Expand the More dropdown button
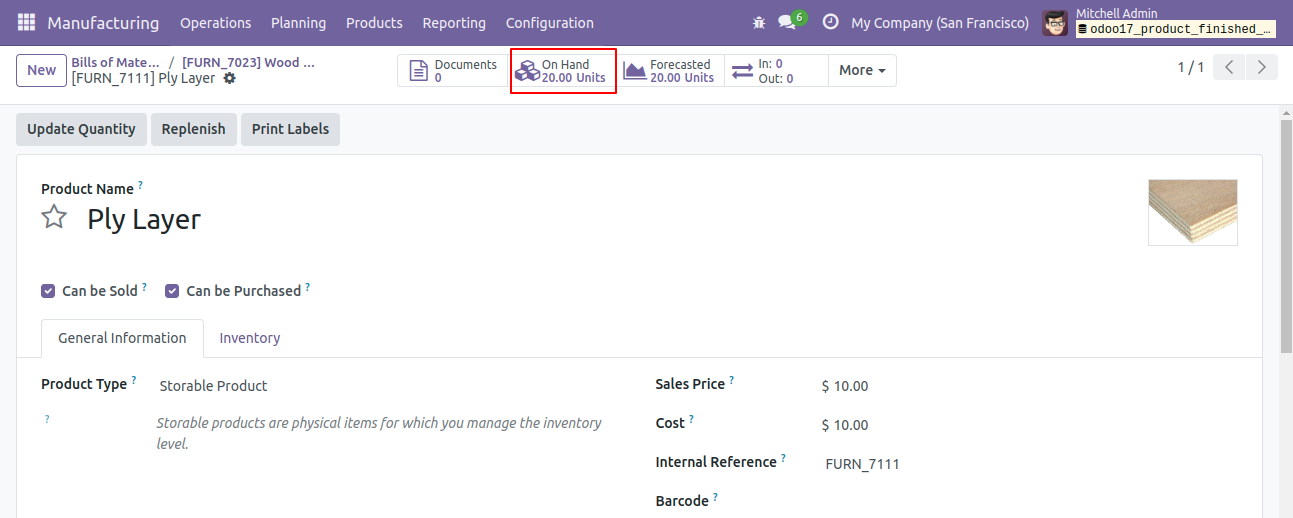This screenshot has height=518, width=1293. [862, 70]
